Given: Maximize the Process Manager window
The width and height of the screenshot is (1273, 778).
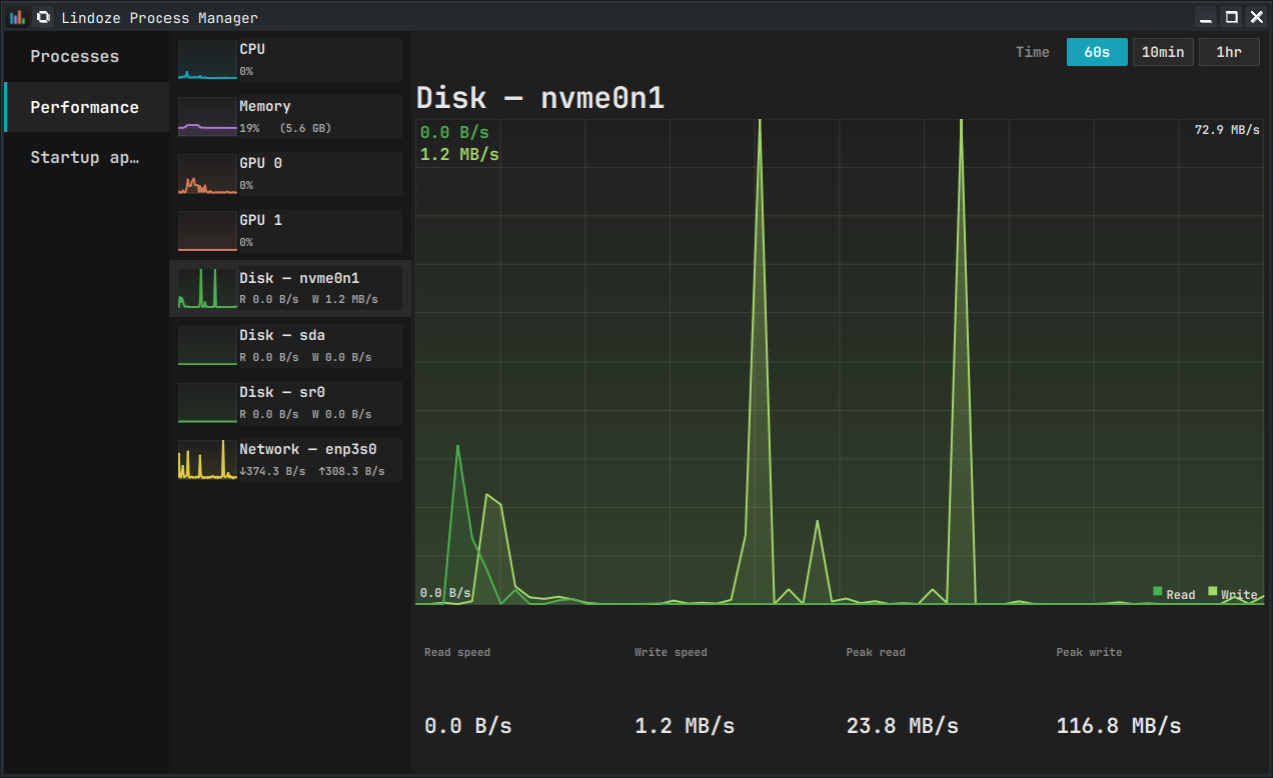Looking at the screenshot, I should point(1232,17).
